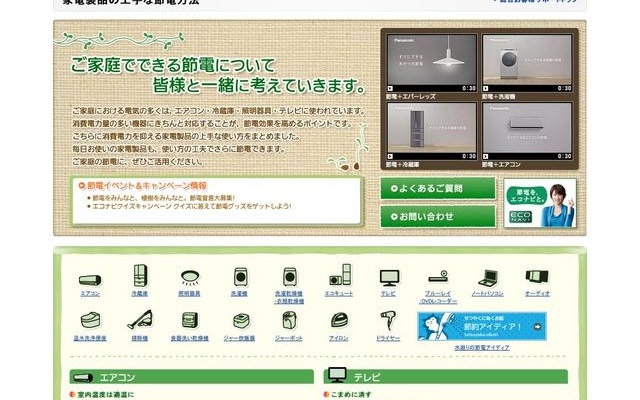This screenshot has height=400, width=640.
Task: Select the notebook PC (ノートパソコン) icon
Action: 489,278
